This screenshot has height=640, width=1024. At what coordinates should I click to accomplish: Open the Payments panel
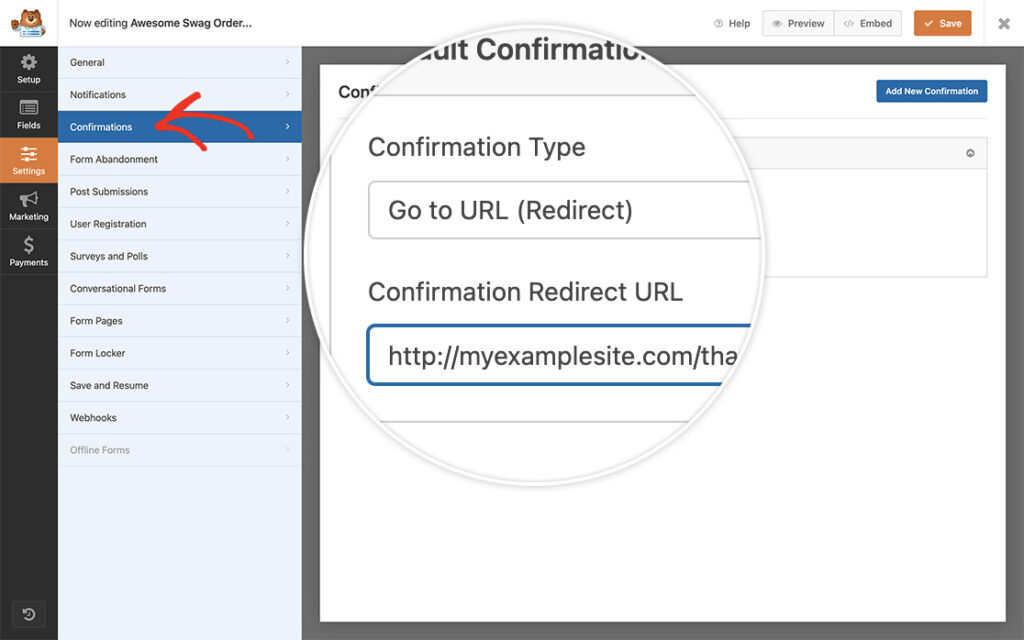(x=28, y=251)
